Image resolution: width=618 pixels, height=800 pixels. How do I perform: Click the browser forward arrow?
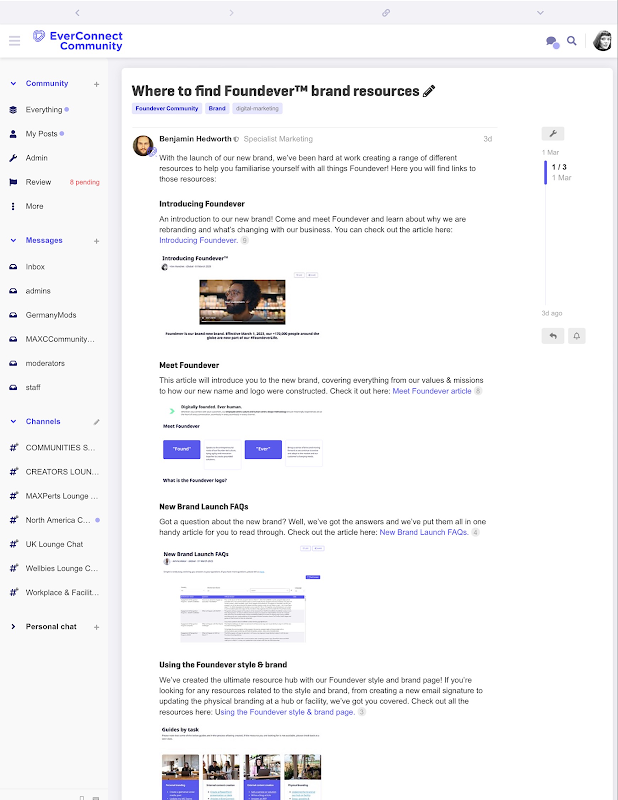[x=231, y=12]
